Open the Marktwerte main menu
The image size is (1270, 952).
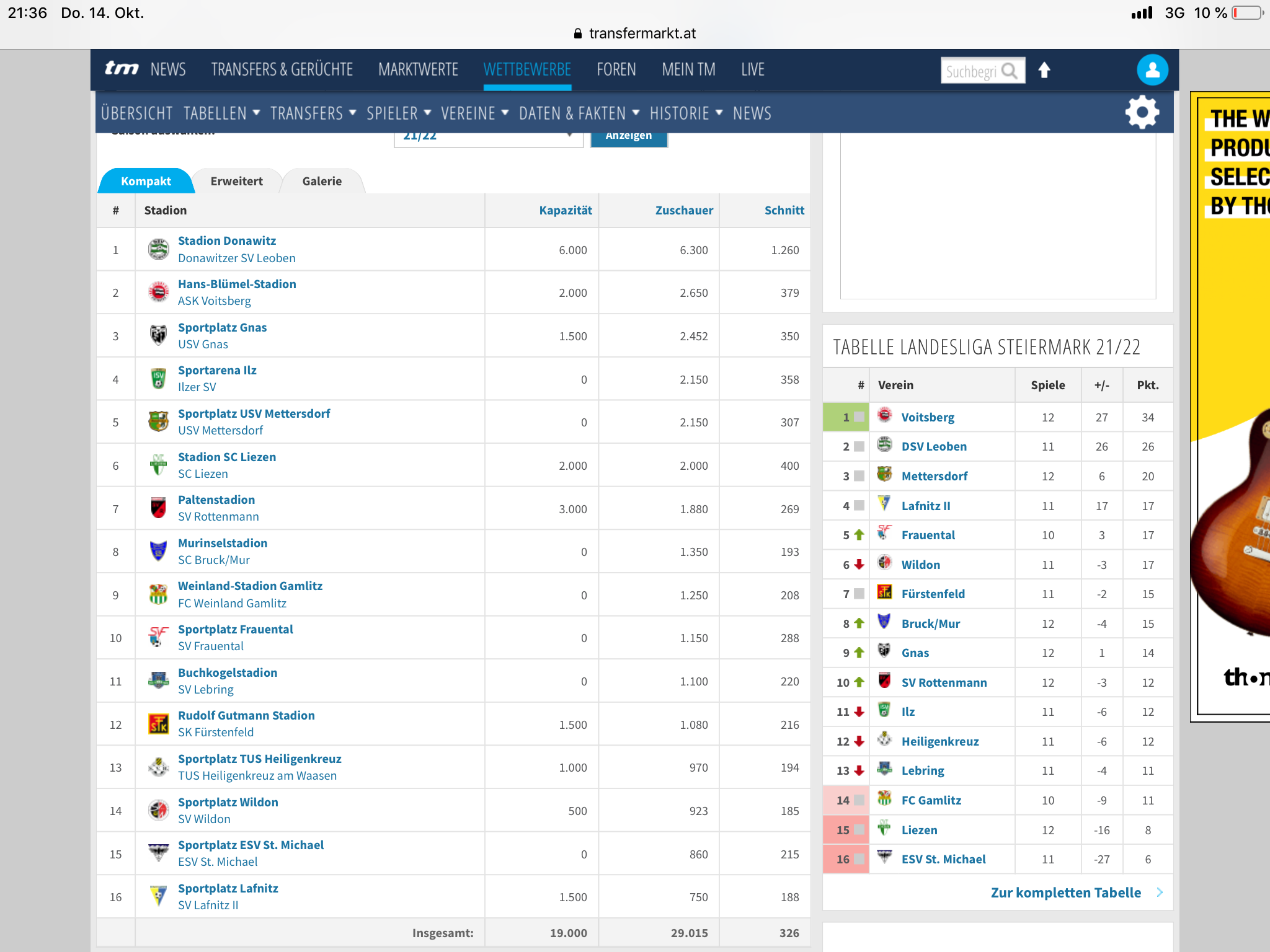[x=418, y=69]
